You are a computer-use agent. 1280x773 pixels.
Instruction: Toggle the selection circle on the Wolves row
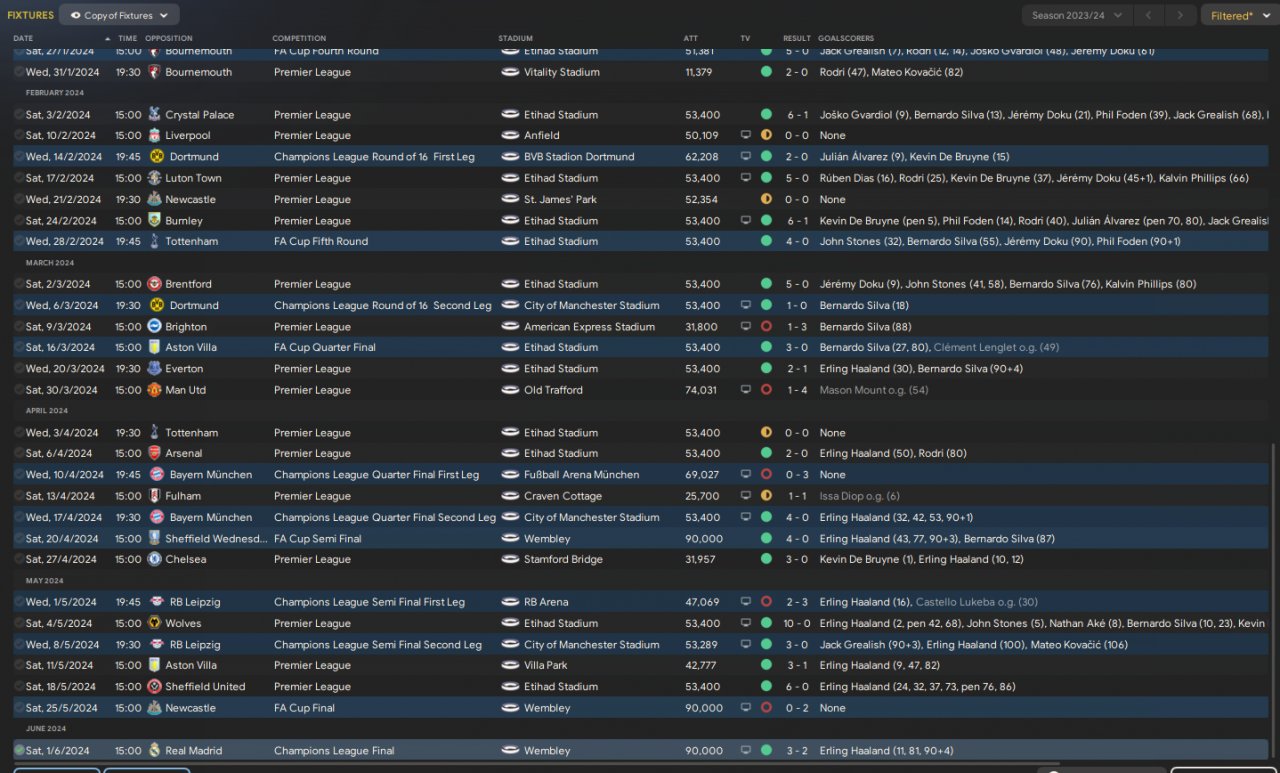tap(19, 624)
